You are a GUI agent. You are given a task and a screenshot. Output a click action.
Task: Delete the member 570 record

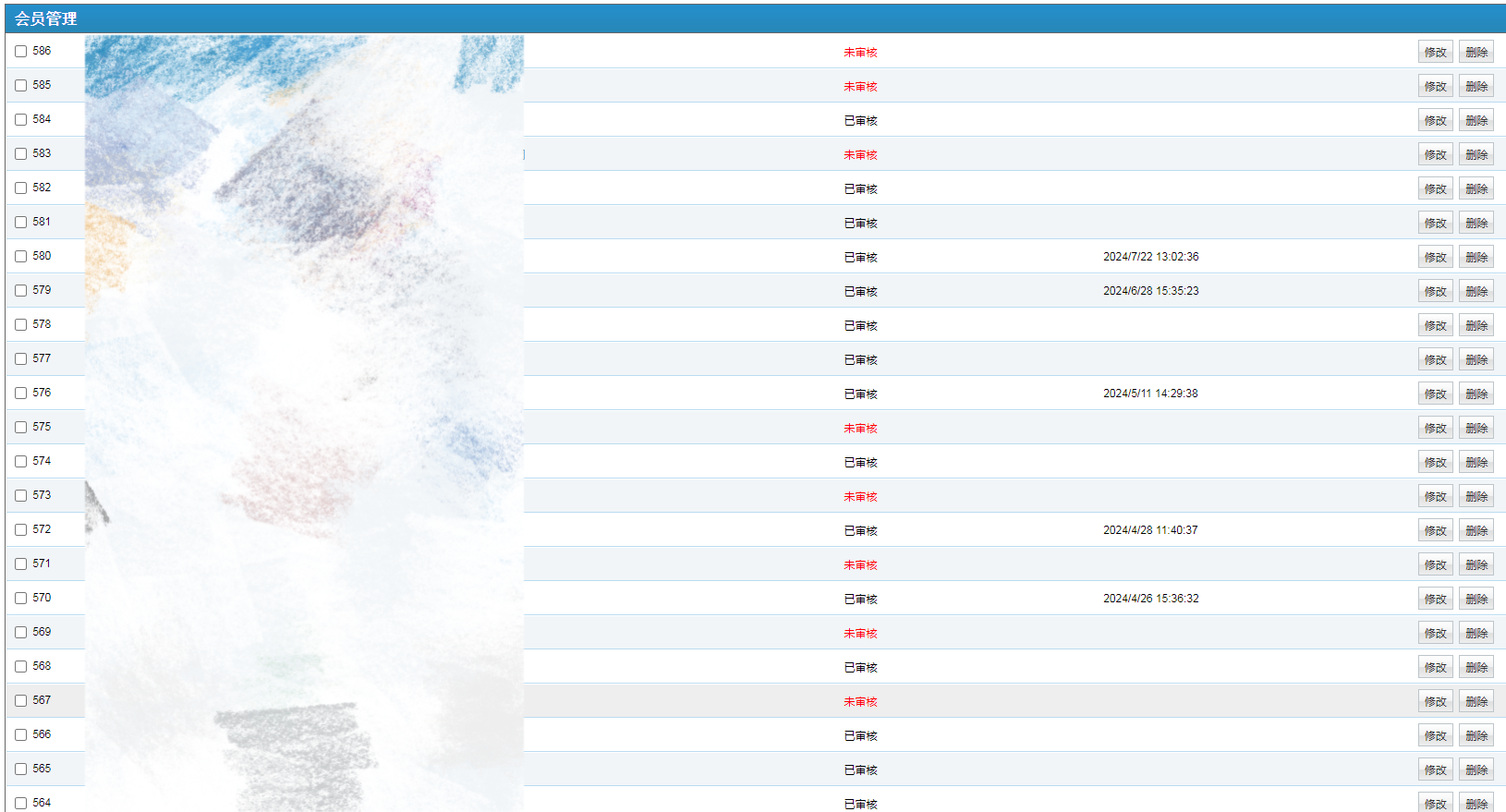coord(1476,600)
